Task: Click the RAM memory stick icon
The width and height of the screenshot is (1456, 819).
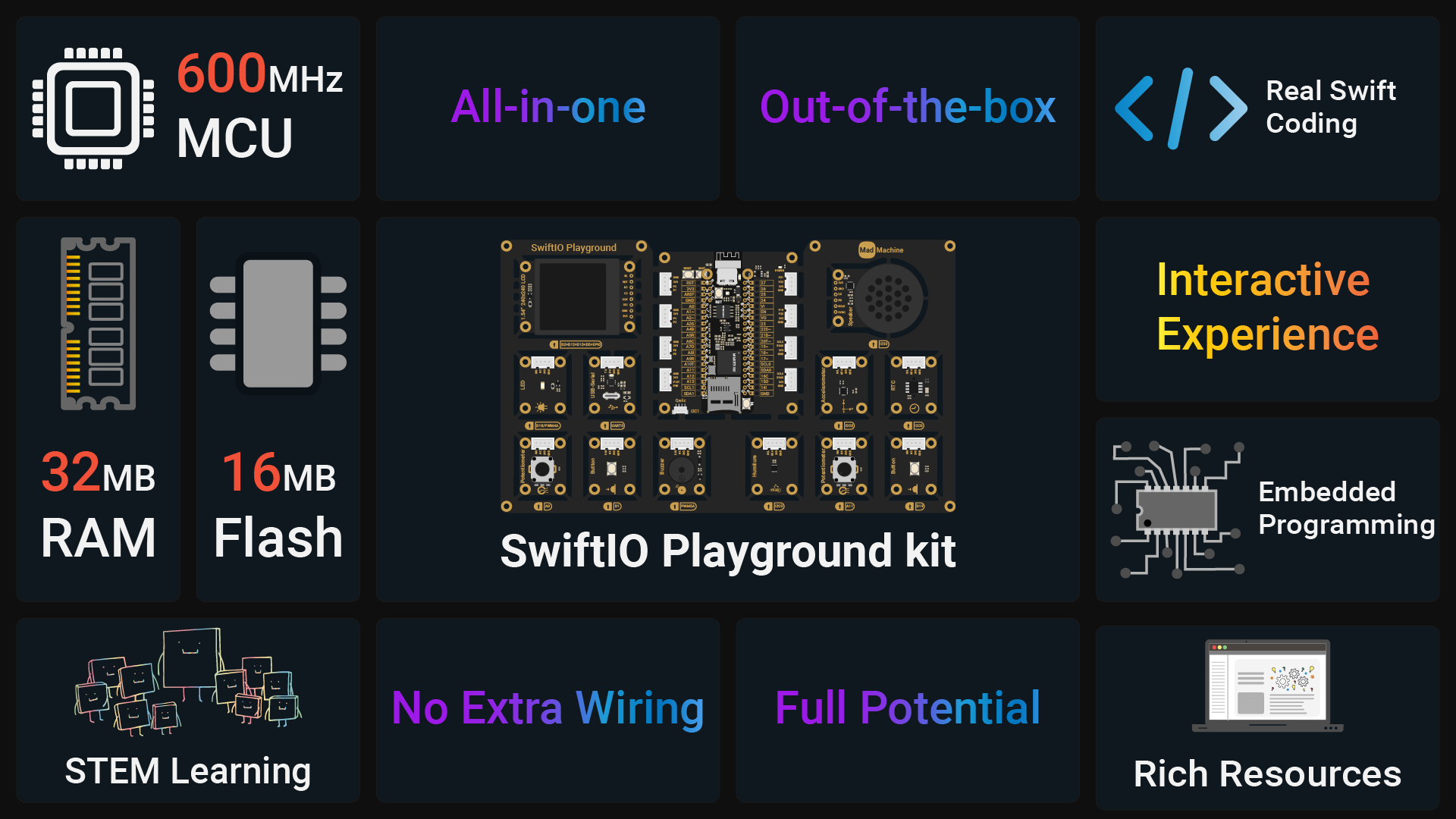Action: [99, 324]
